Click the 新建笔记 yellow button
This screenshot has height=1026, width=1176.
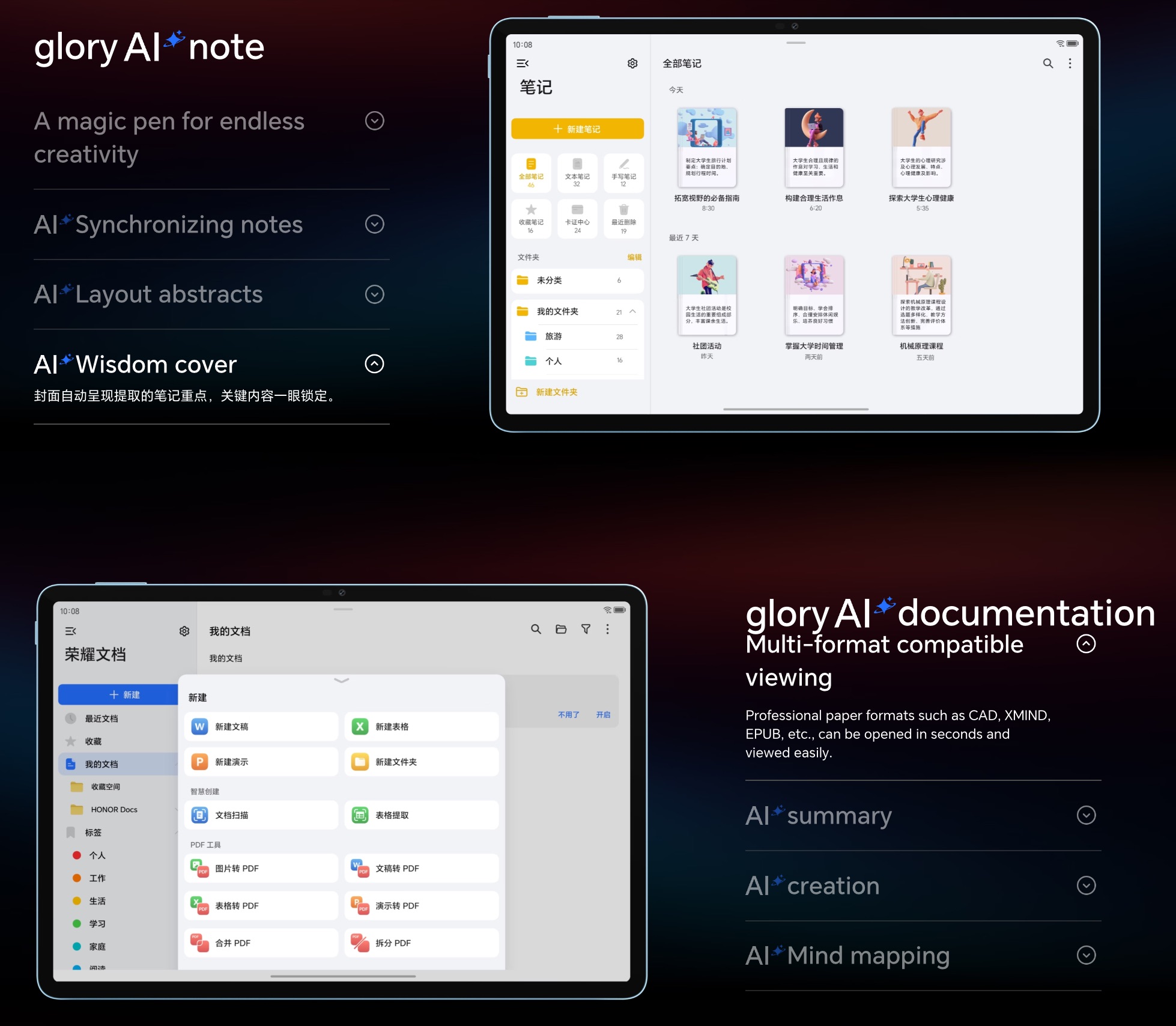pos(577,129)
